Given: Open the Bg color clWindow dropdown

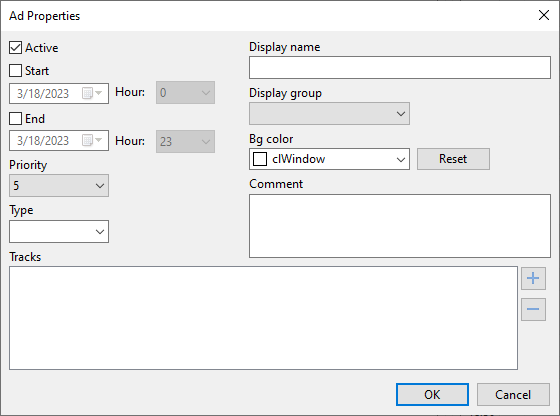Looking at the screenshot, I should point(329,159).
